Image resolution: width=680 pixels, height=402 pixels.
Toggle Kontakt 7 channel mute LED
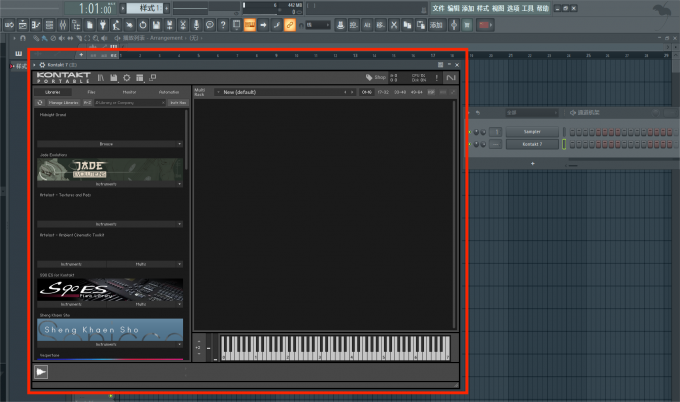point(469,144)
